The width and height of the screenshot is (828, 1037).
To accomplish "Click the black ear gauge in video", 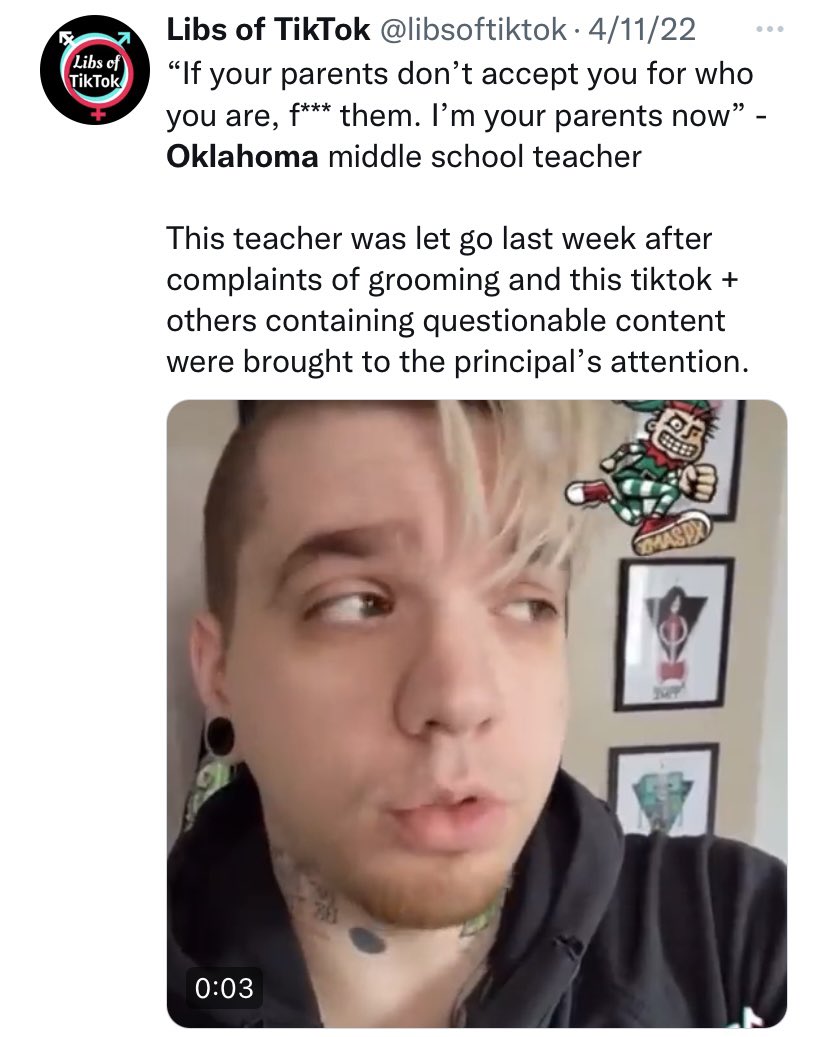I will coord(220,736).
